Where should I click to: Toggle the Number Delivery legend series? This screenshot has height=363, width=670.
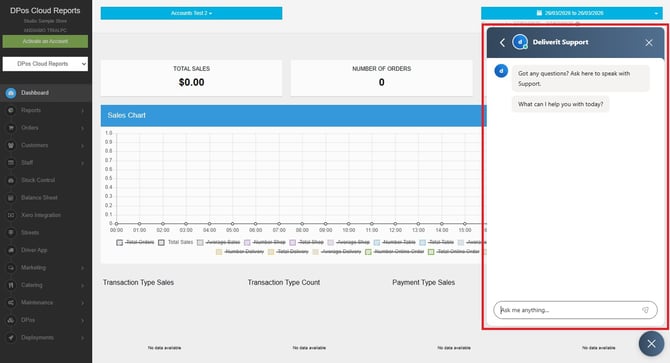[x=240, y=252]
